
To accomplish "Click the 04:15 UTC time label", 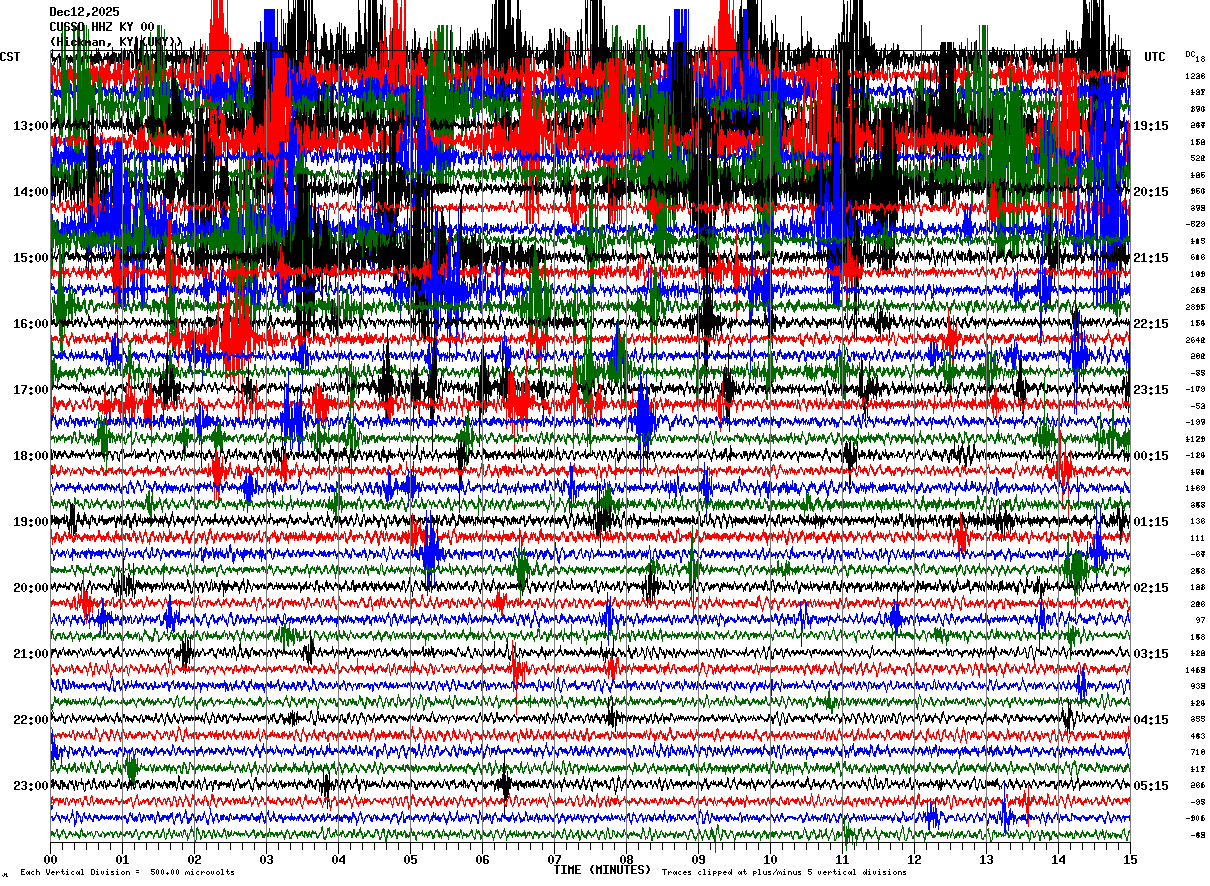I will 1151,720.
